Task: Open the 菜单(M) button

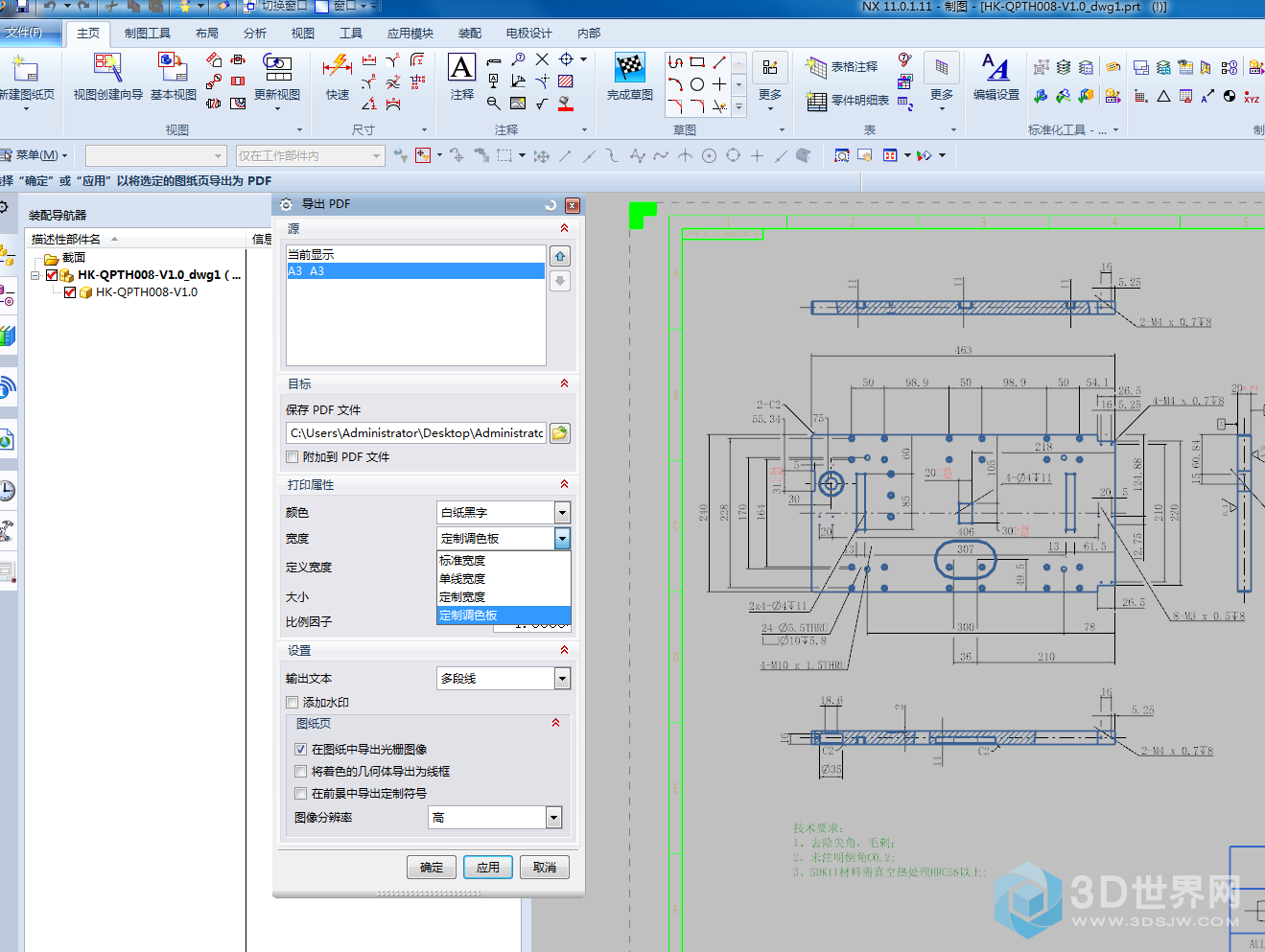Action: pos(35,155)
